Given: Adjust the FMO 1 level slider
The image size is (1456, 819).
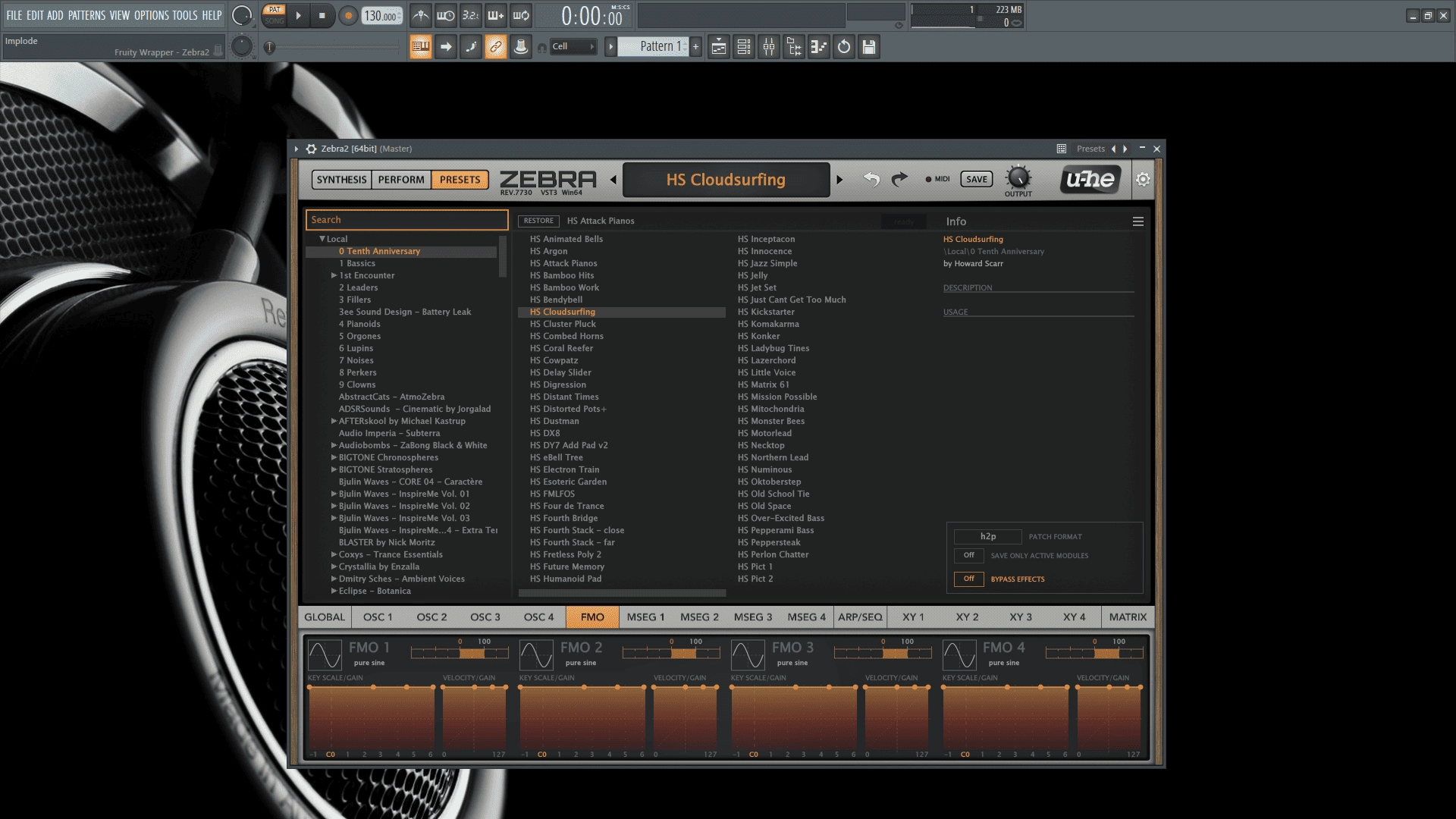Looking at the screenshot, I should [x=460, y=653].
